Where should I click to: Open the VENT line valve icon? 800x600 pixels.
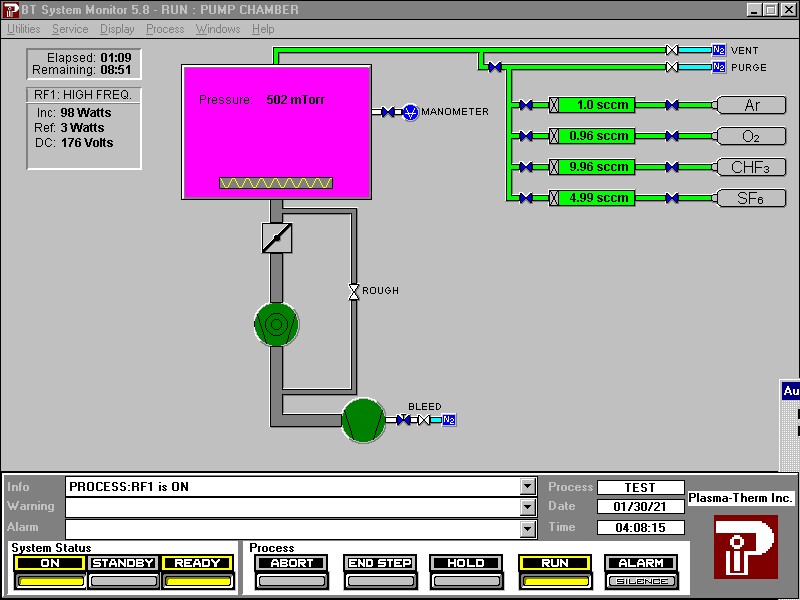670,49
